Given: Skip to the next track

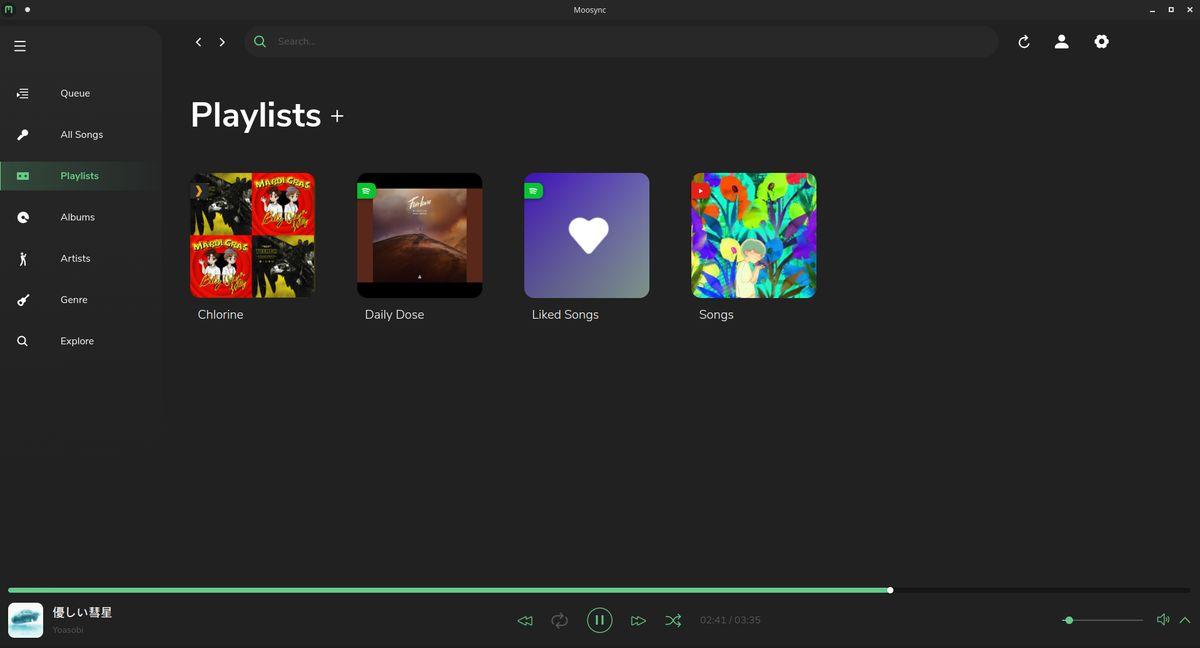Looking at the screenshot, I should (638, 621).
